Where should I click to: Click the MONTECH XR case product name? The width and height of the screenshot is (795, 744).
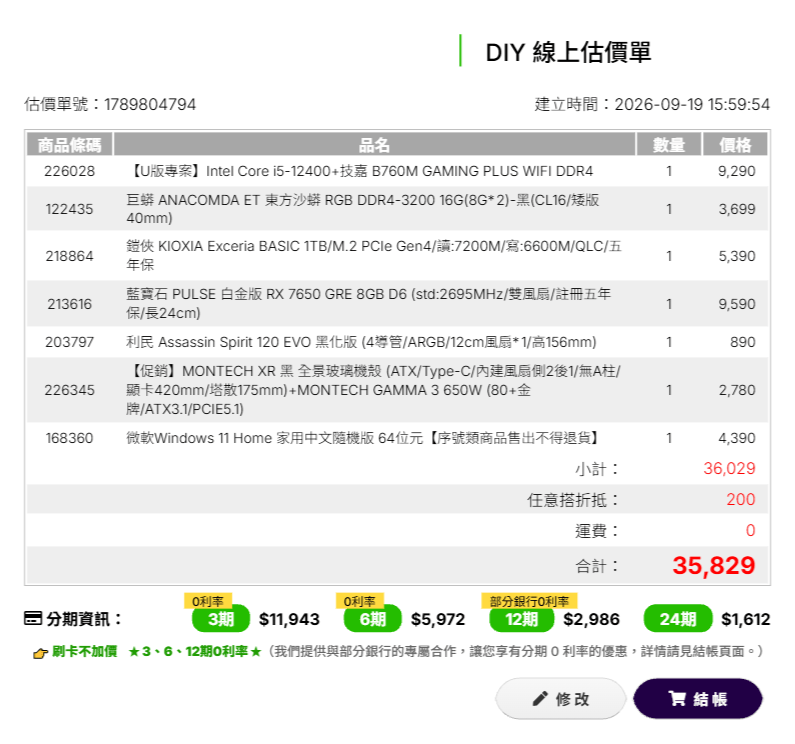374,390
